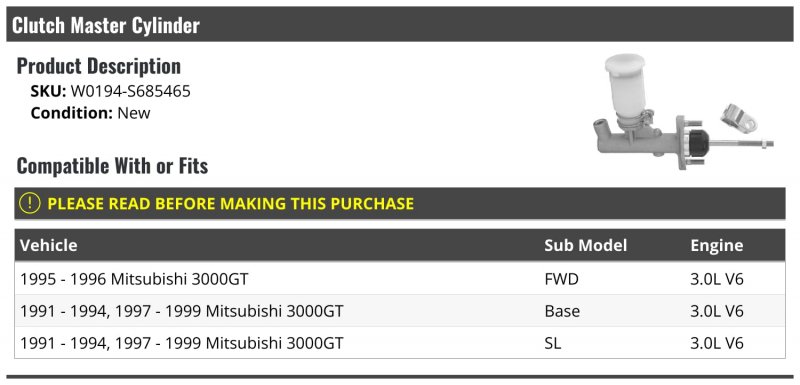Open the clutch master cylinder product image
The width and height of the screenshot is (800, 385).
point(684,112)
